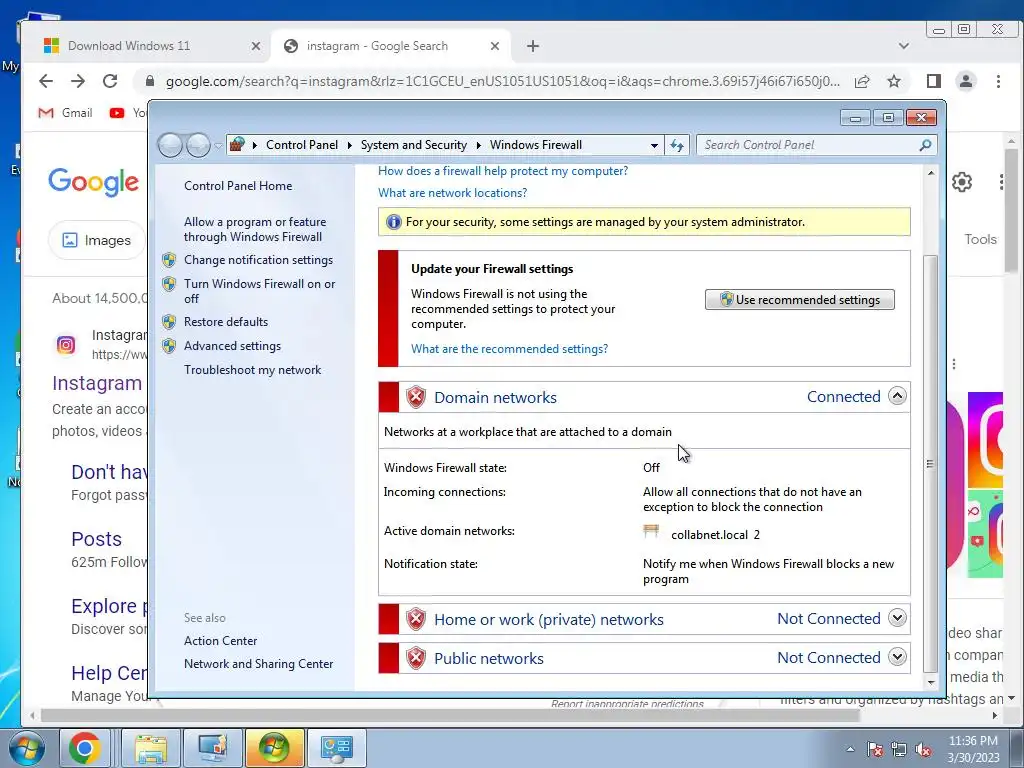Click the Control Panel back arrow button
Screen dimensions: 1024x768
(x=170, y=145)
